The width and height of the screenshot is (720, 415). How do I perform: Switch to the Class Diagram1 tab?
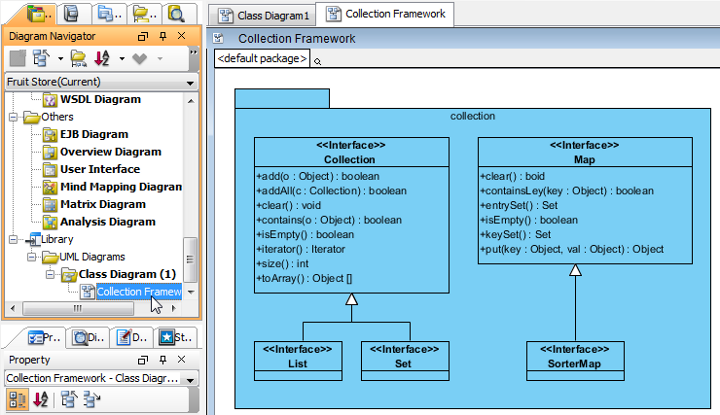point(263,16)
